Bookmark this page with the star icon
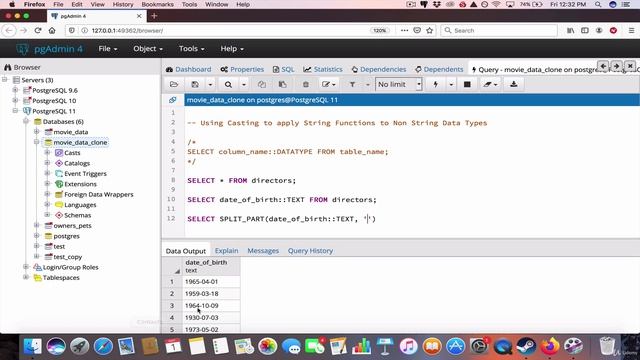This screenshot has width=640, height=360. pyautogui.click(x=430, y=31)
